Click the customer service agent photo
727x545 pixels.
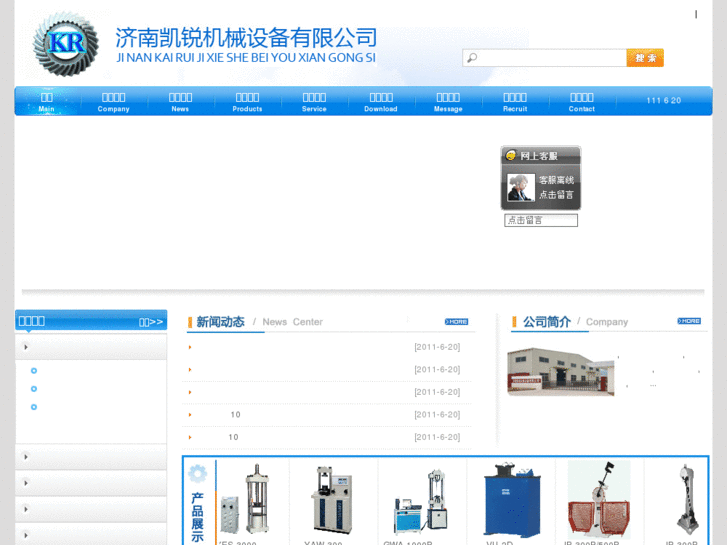pos(521,187)
